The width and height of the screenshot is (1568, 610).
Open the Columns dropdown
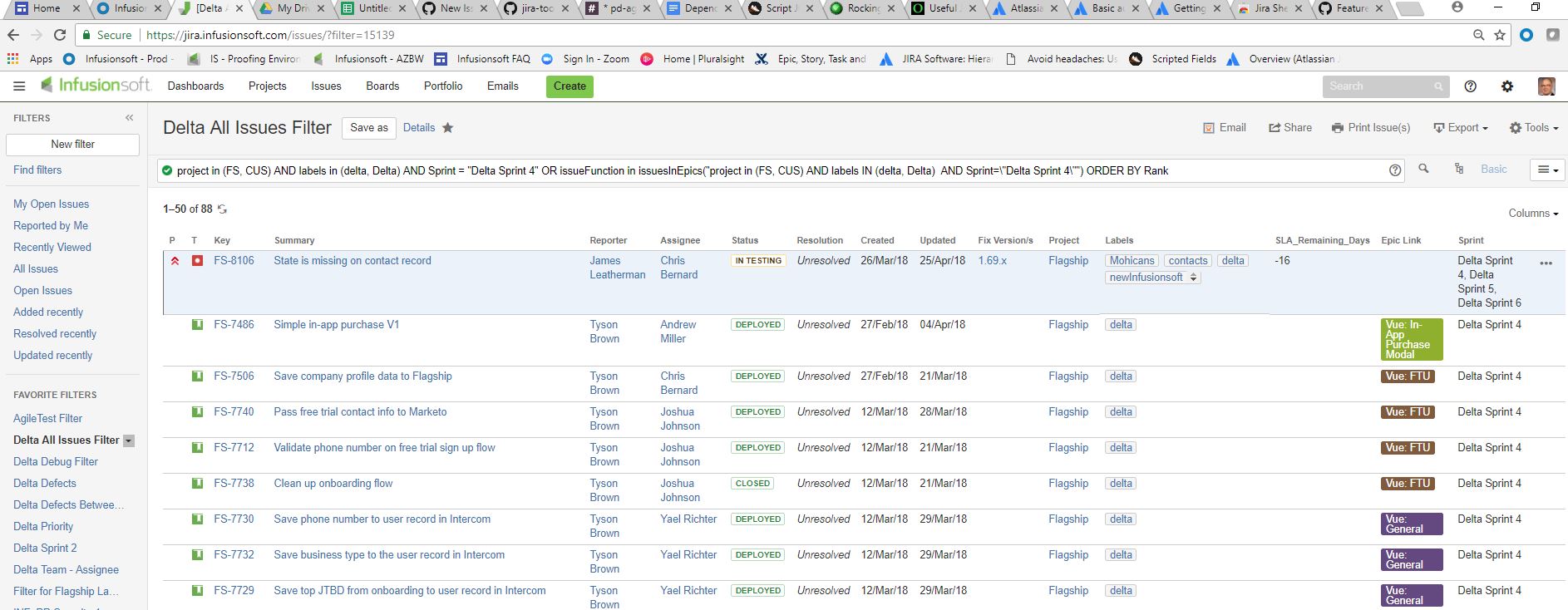pyautogui.click(x=1533, y=214)
